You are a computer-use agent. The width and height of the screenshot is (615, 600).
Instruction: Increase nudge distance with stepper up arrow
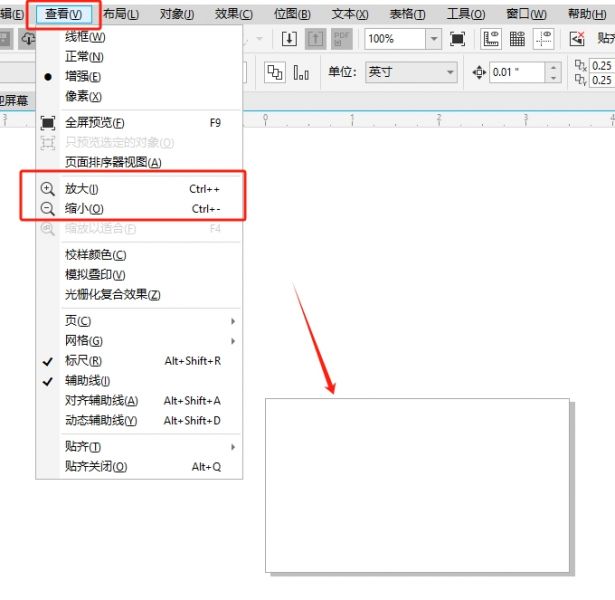click(553, 68)
